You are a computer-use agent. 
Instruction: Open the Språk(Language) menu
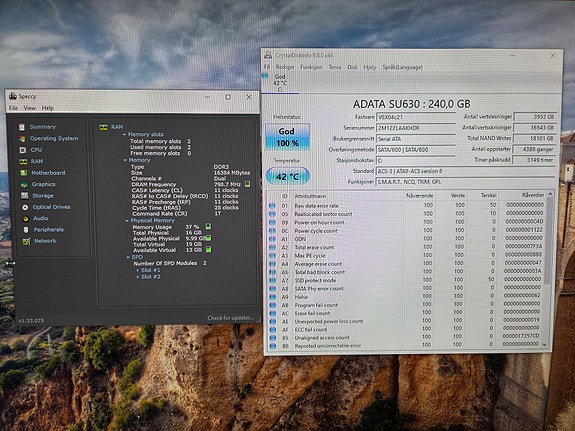(x=403, y=67)
